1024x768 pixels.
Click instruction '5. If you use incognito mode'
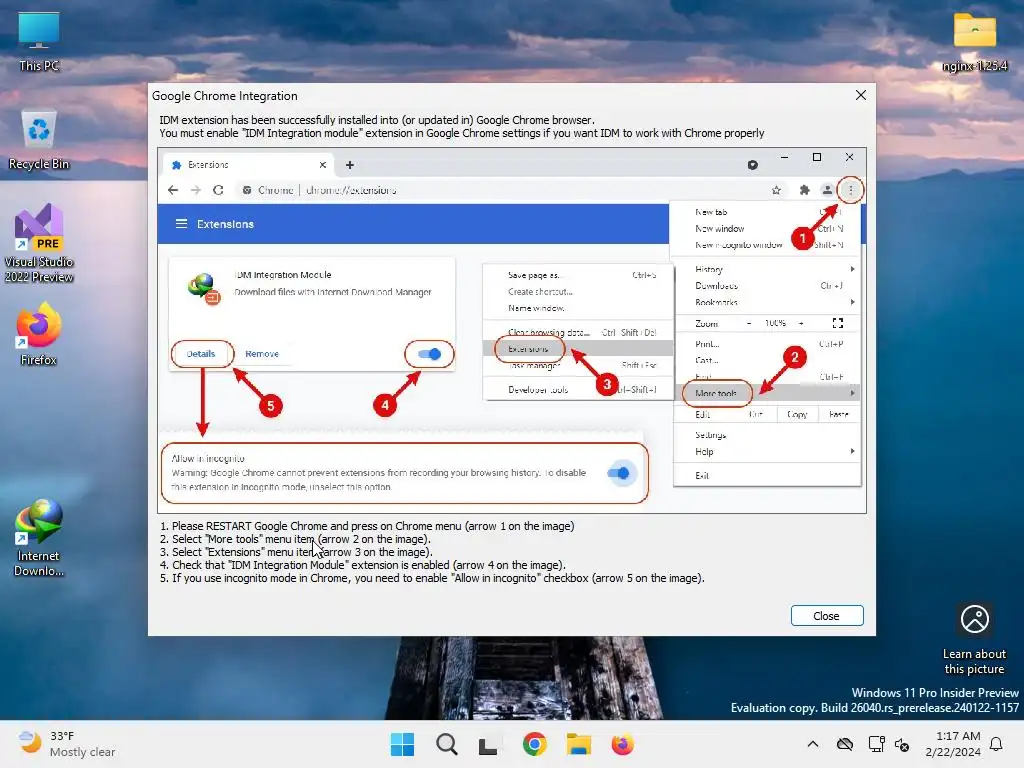pyautogui.click(x=432, y=578)
